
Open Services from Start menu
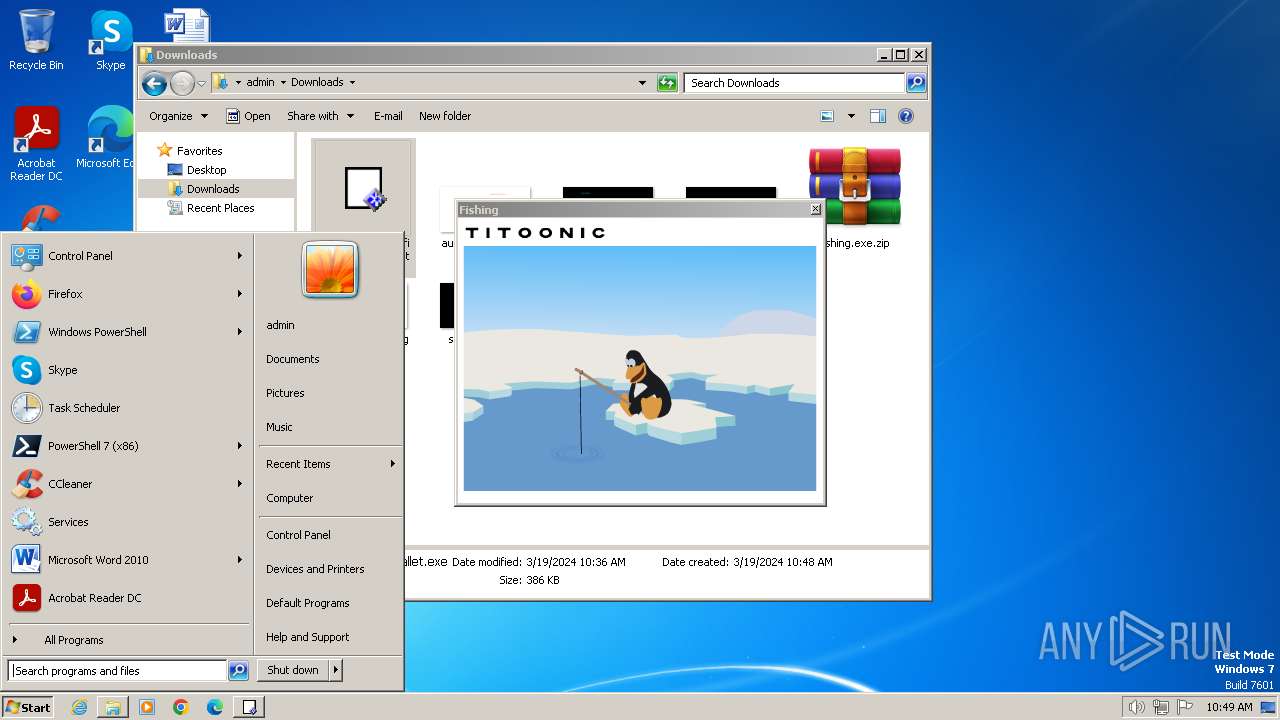click(127, 522)
